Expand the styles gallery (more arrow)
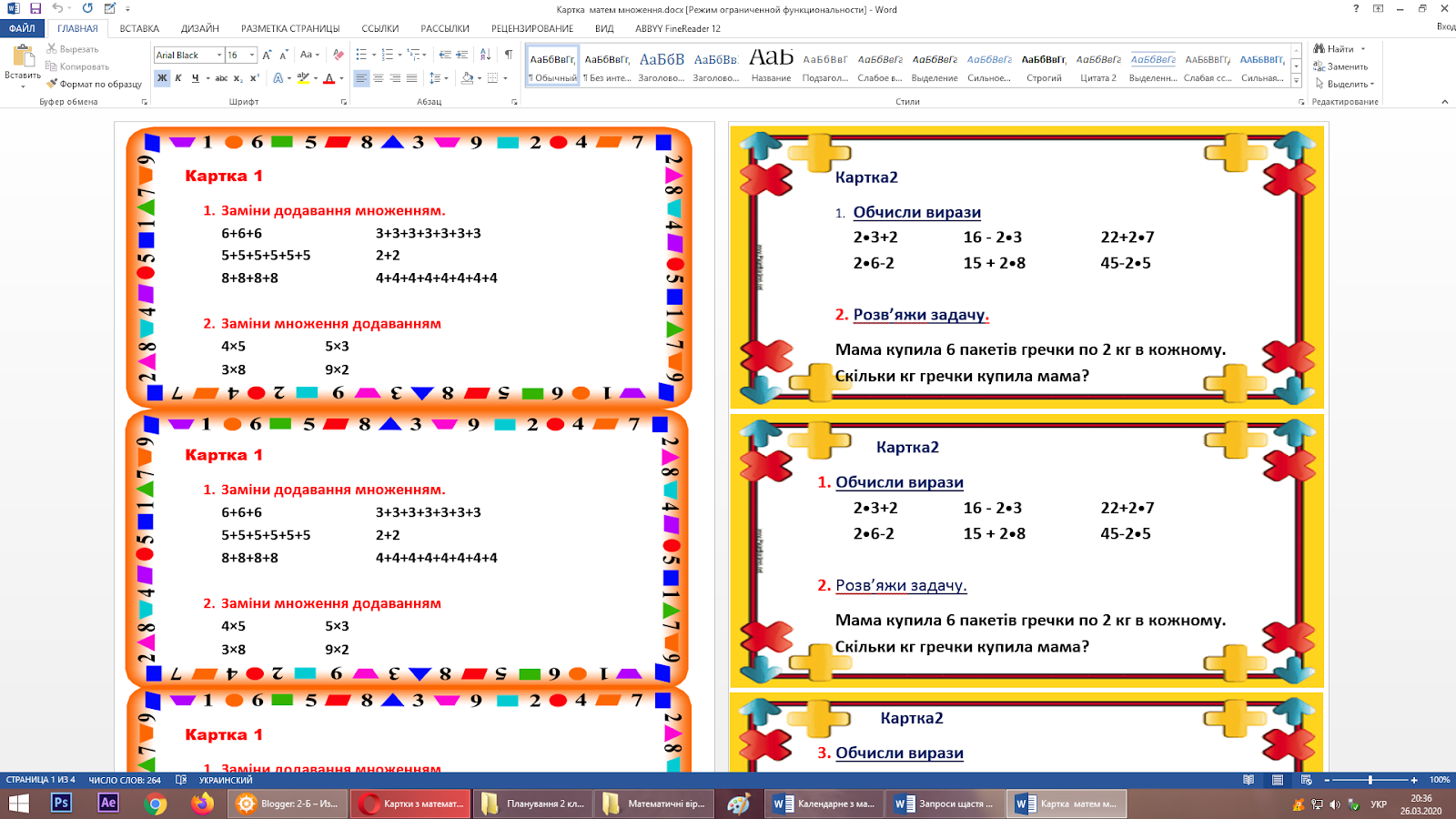Viewport: 1456px width, 819px height. click(x=1297, y=81)
